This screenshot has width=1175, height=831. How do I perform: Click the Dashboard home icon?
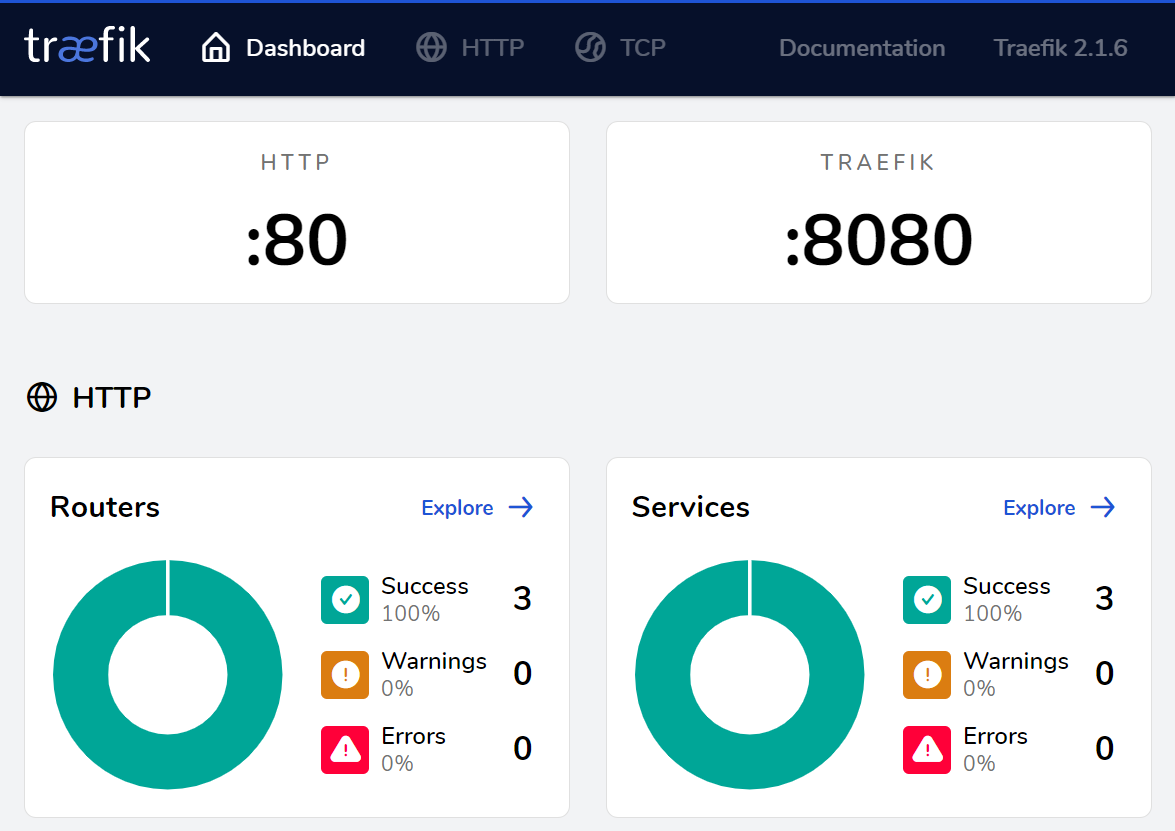pyautogui.click(x=216, y=48)
